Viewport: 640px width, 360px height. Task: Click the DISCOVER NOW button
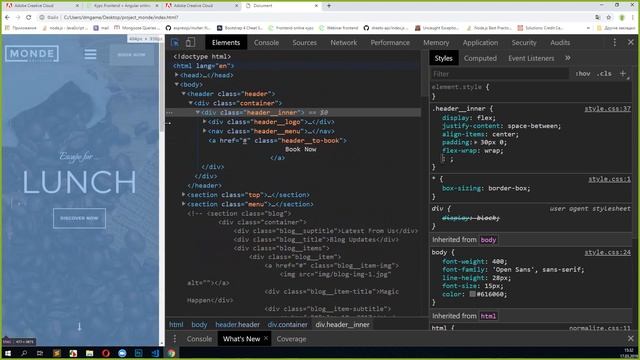point(79,218)
